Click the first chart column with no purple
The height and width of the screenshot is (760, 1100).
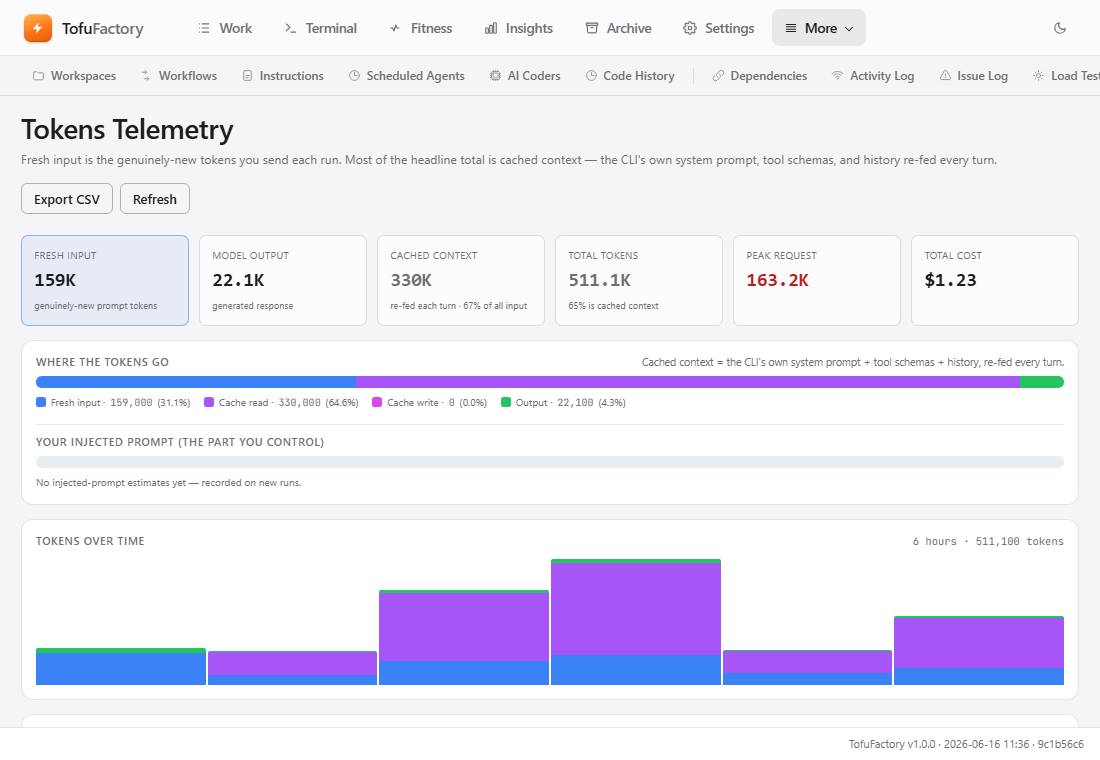121,667
